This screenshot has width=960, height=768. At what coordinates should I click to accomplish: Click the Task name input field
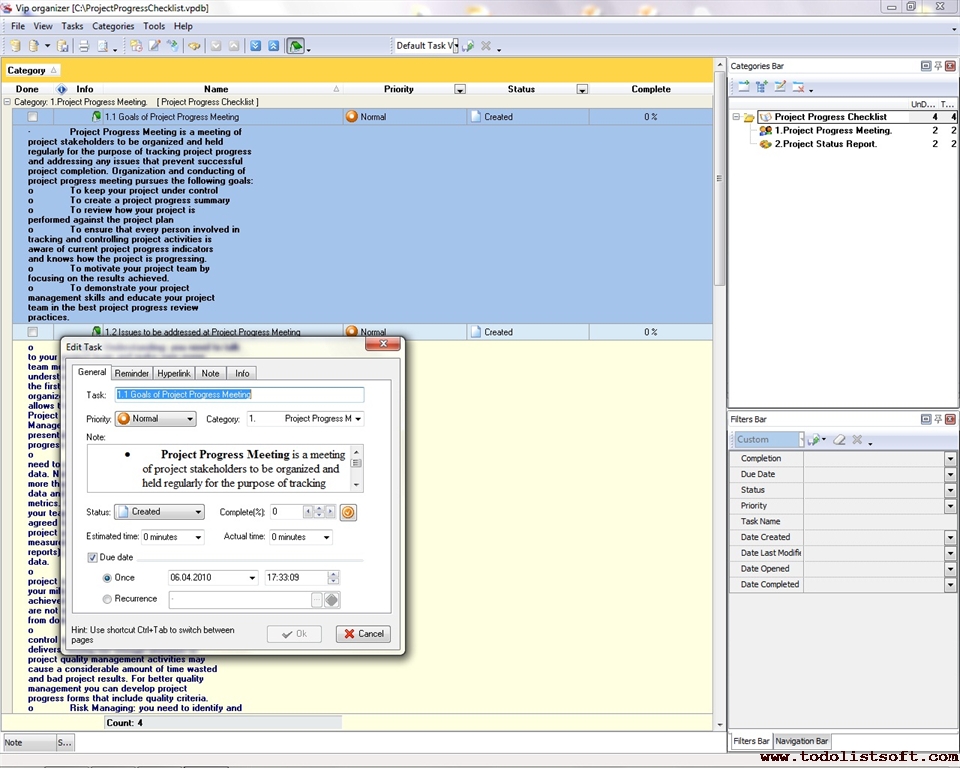[x=240, y=395]
